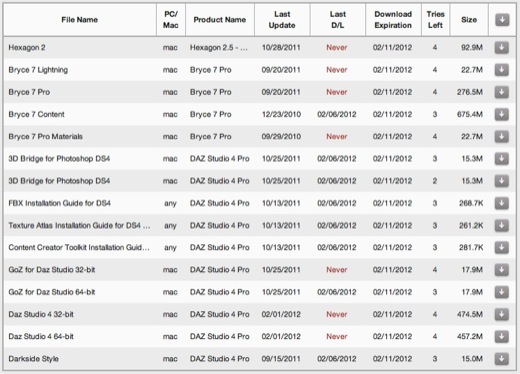Download the Darkside Style file

click(502, 359)
